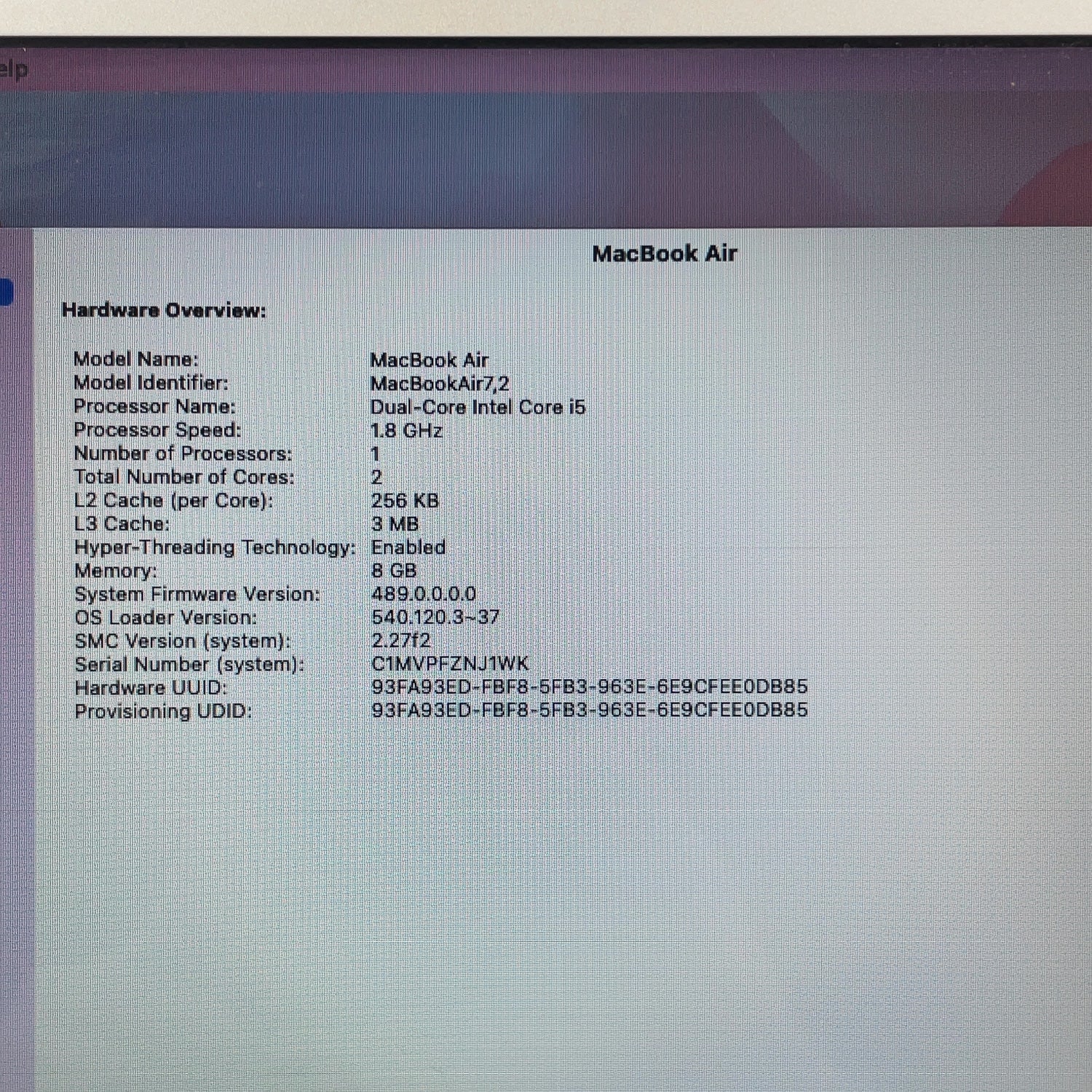
Task: Select the 1.8 GHz processor speed value
Action: click(x=406, y=430)
